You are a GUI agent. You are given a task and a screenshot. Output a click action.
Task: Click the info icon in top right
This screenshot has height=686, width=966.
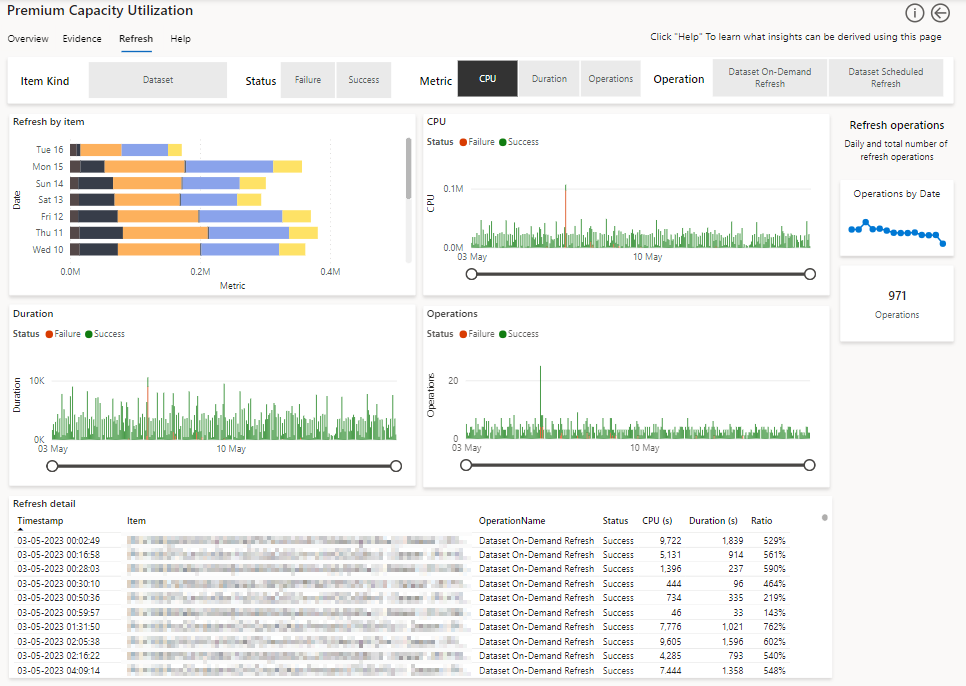[914, 13]
